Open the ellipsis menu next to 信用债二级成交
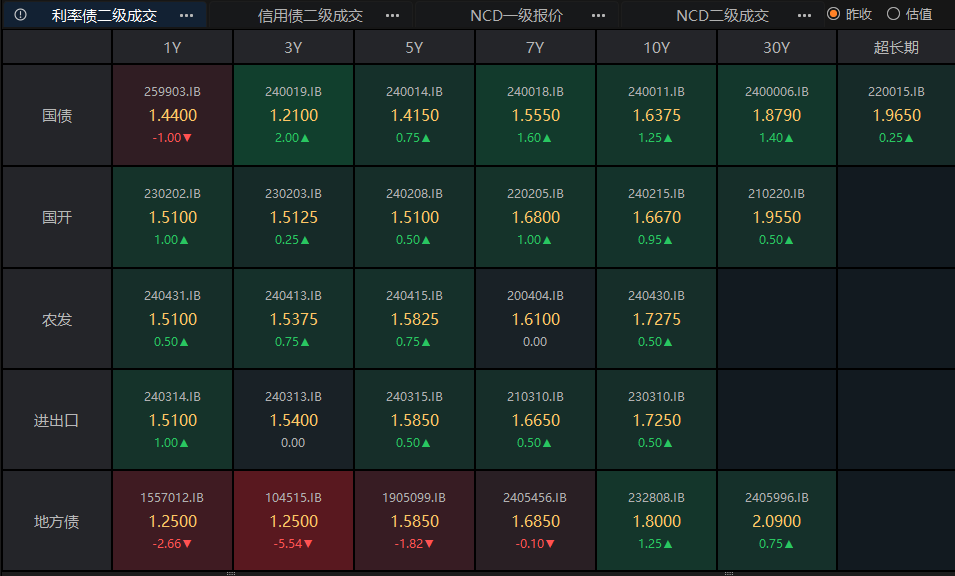Viewport: 955px width, 576px height. point(392,15)
